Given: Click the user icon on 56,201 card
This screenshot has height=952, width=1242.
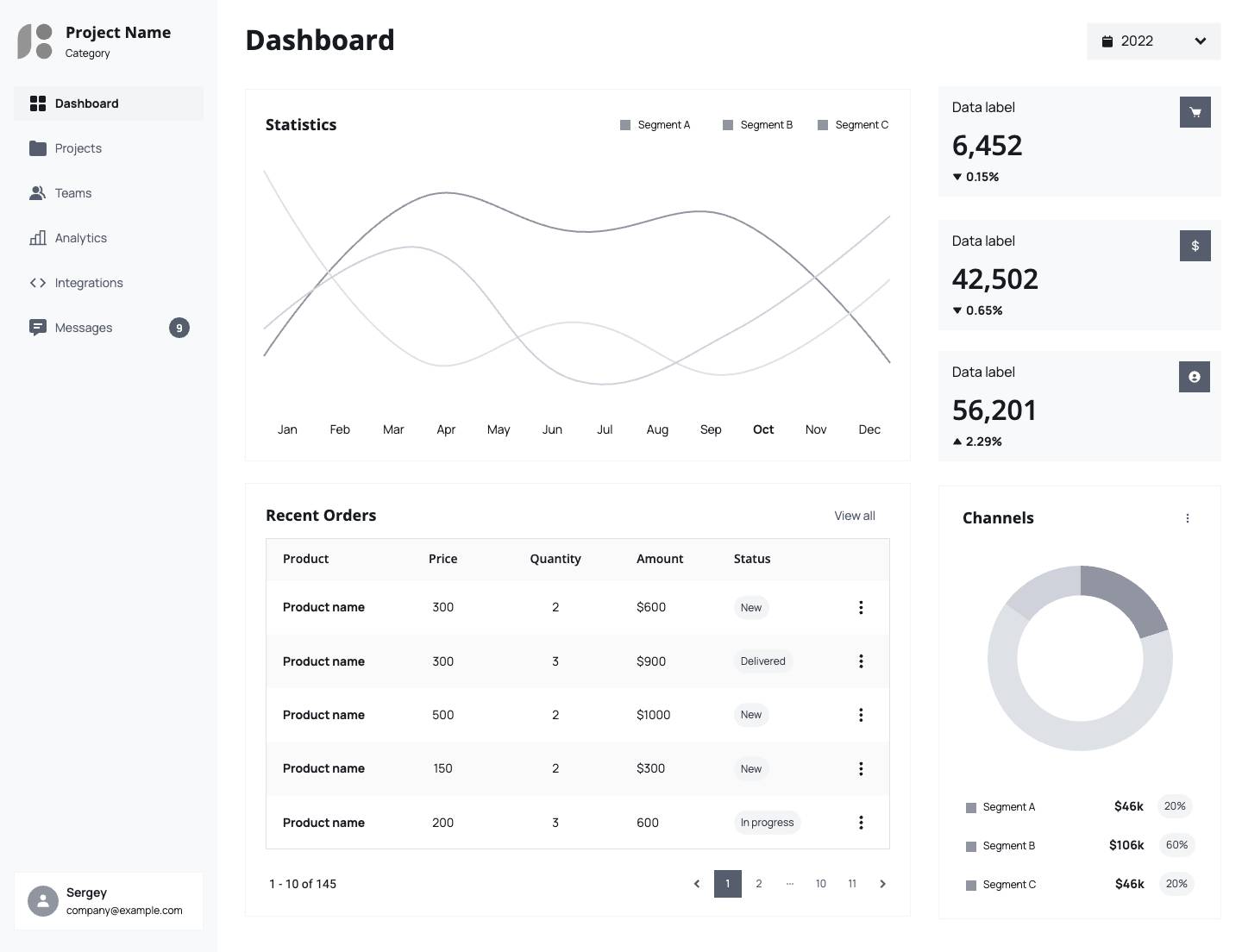Looking at the screenshot, I should point(1194,377).
